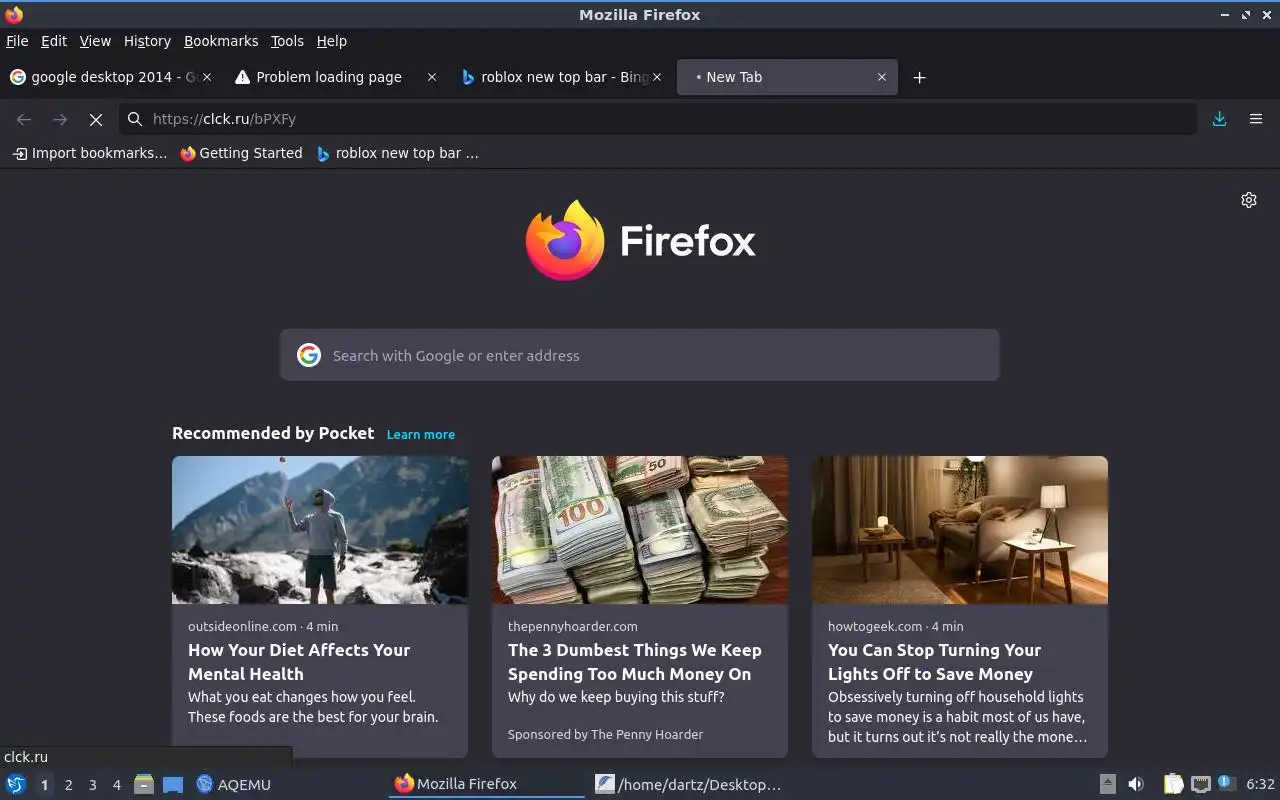
Task: Open the File menu
Action: 17,41
